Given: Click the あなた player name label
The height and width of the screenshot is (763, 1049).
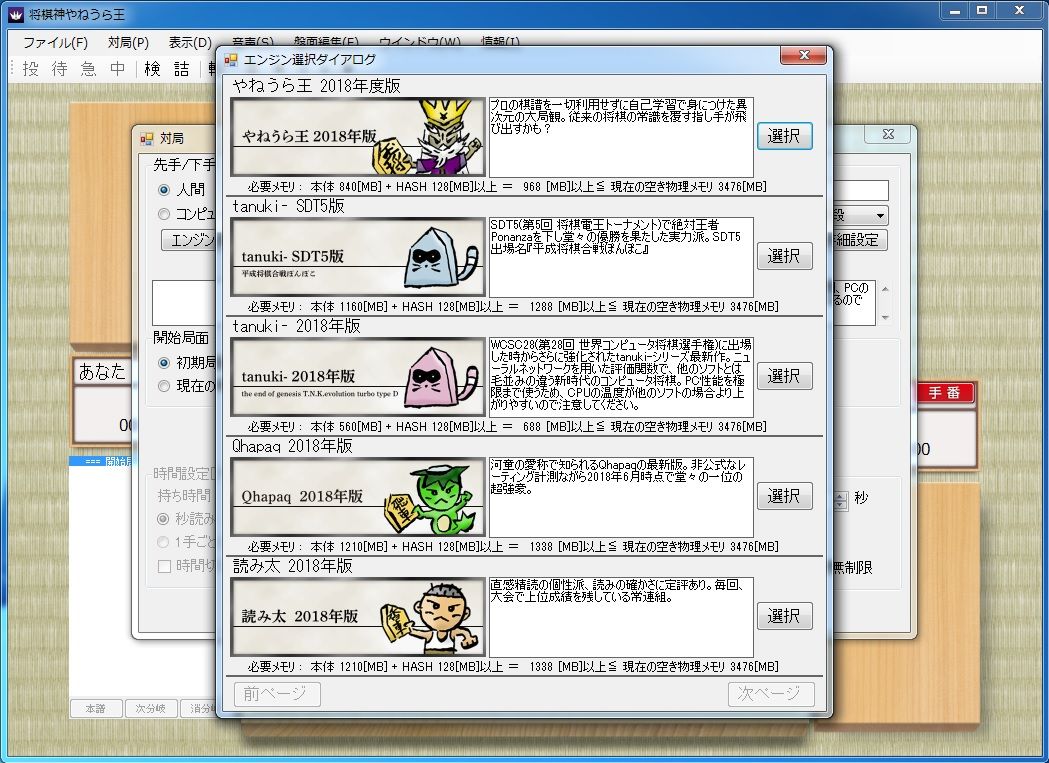Looking at the screenshot, I should (102, 371).
